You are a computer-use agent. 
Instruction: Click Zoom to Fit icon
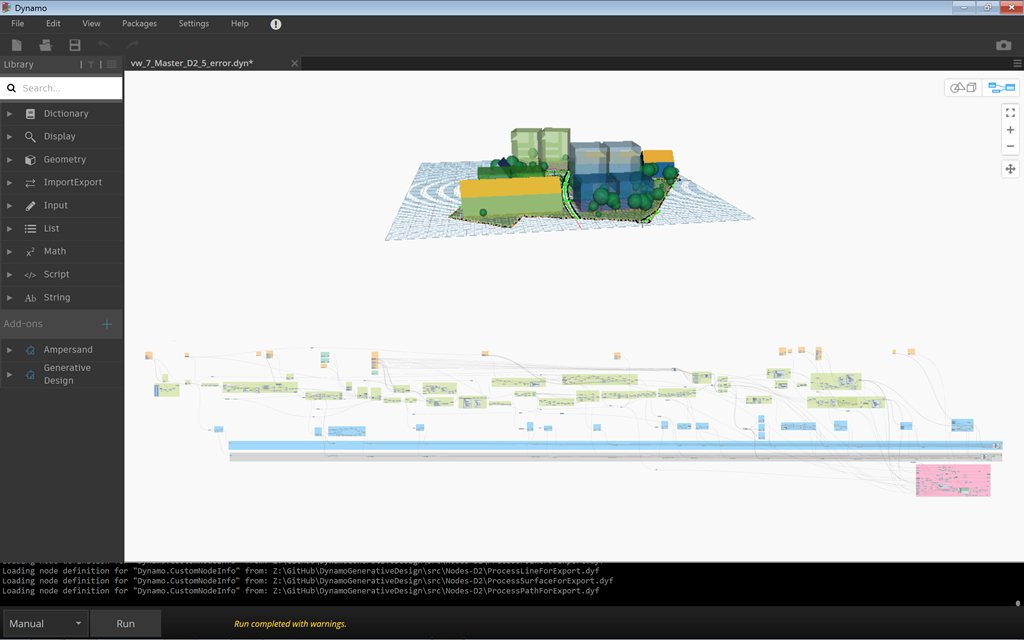[x=1010, y=113]
